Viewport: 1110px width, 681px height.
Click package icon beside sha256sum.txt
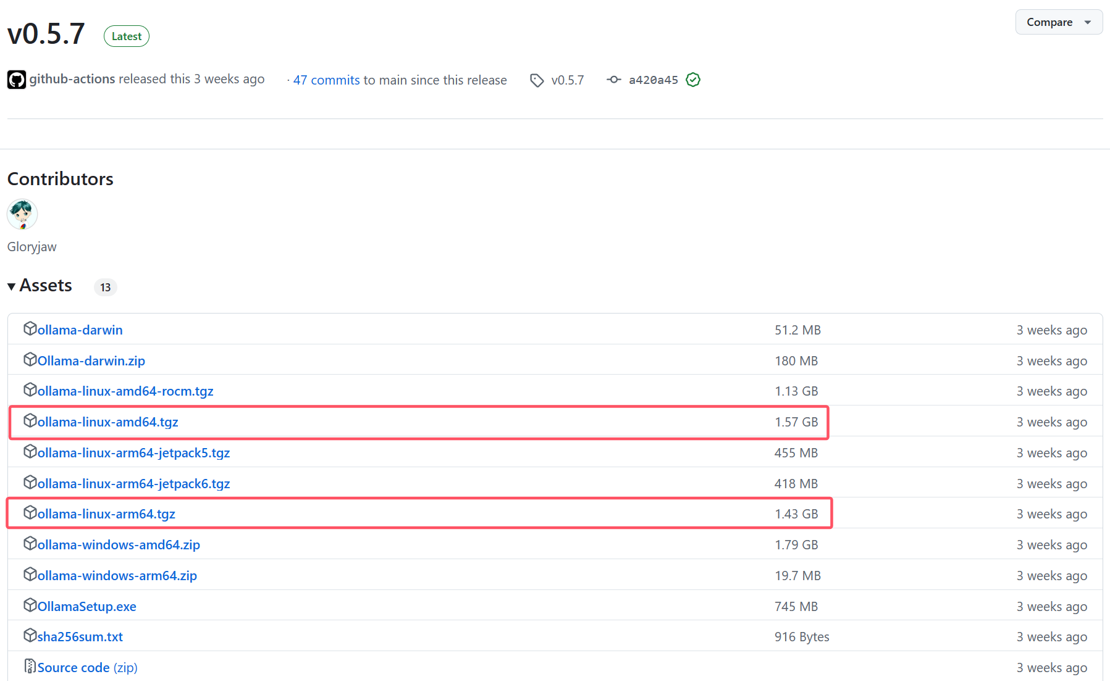coord(30,635)
